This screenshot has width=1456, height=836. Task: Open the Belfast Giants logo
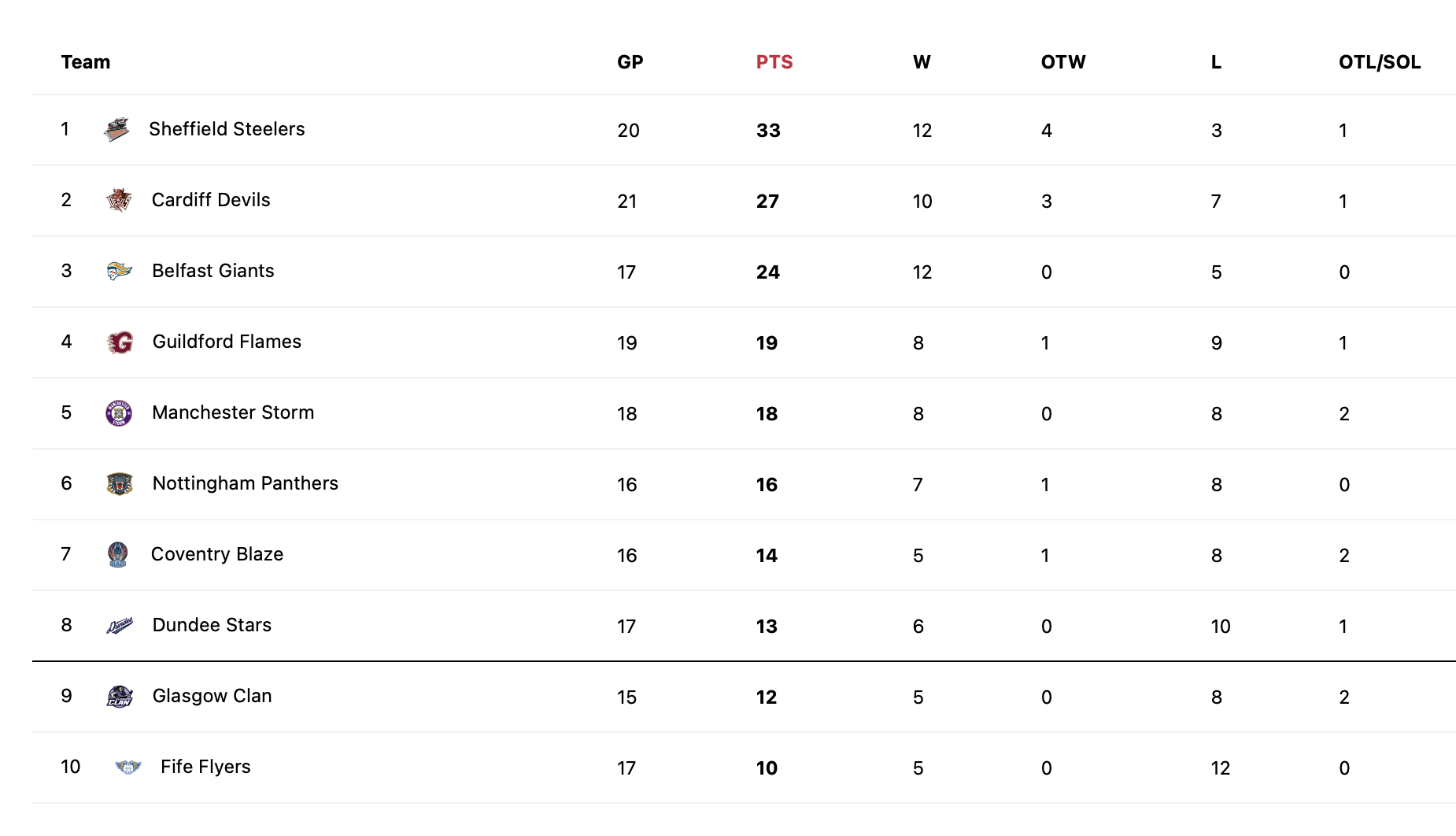pyautogui.click(x=119, y=271)
